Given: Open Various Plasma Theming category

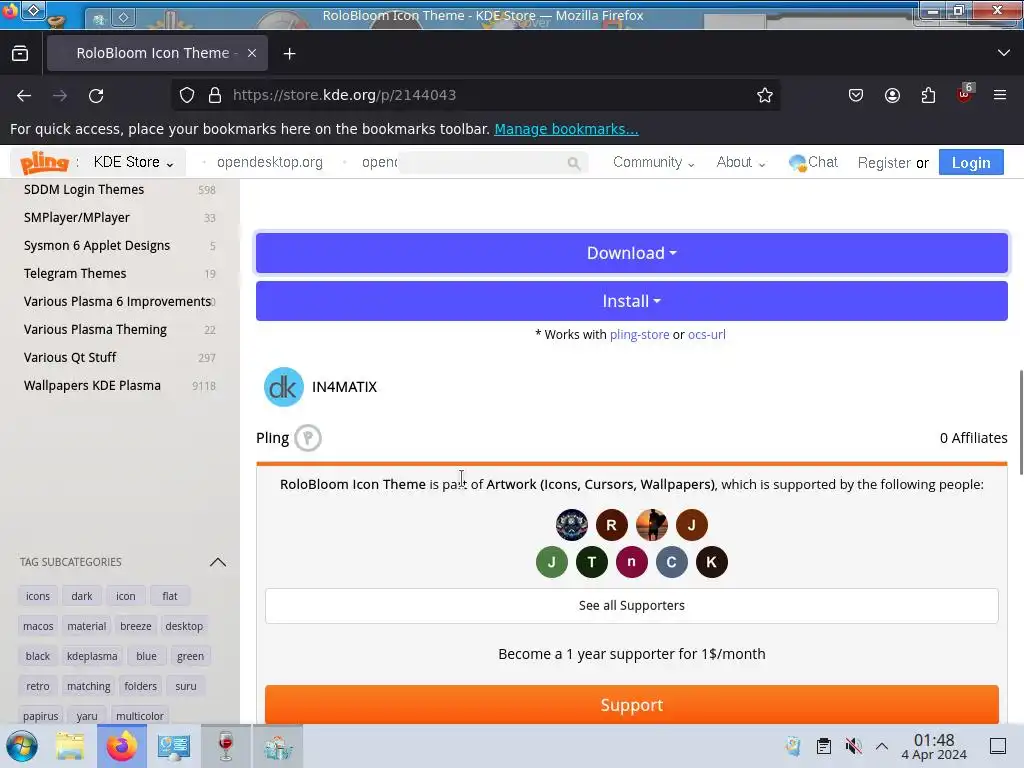Looking at the screenshot, I should click(x=95, y=330).
